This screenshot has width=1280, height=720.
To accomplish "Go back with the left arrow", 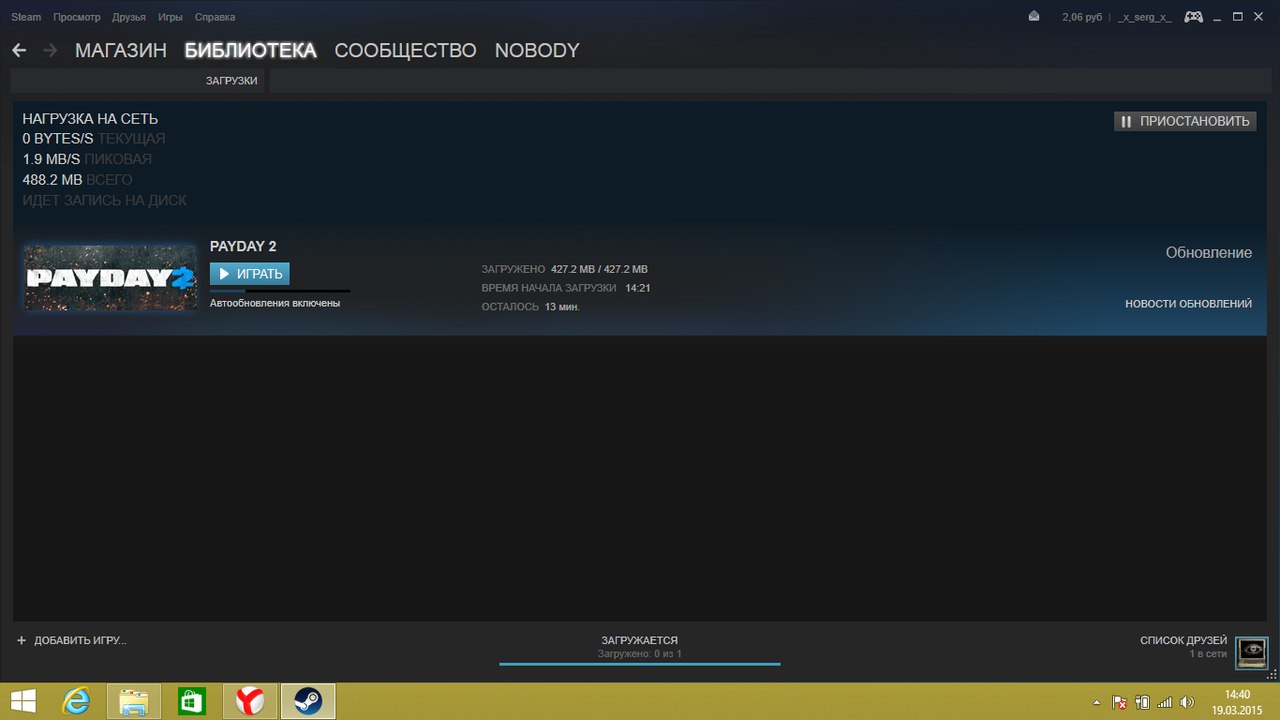I will [19, 50].
